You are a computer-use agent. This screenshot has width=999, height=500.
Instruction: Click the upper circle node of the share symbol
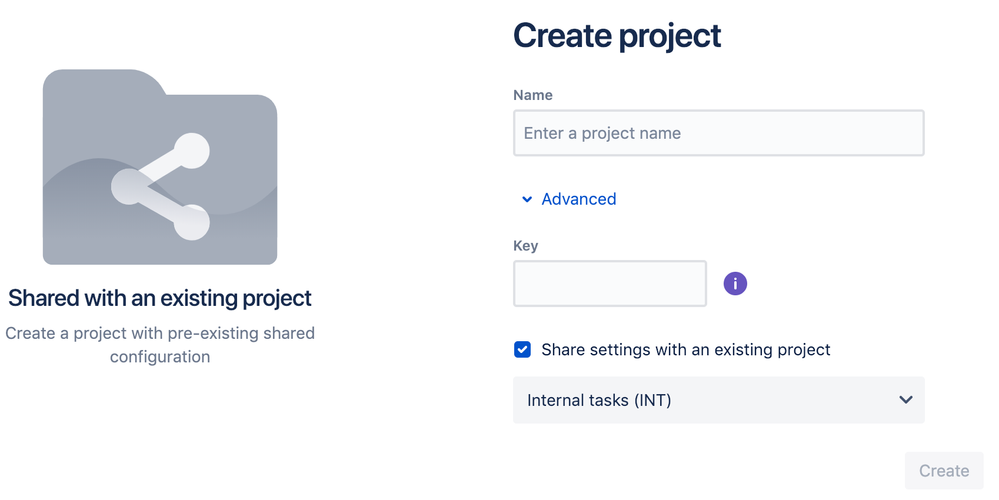tap(190, 152)
